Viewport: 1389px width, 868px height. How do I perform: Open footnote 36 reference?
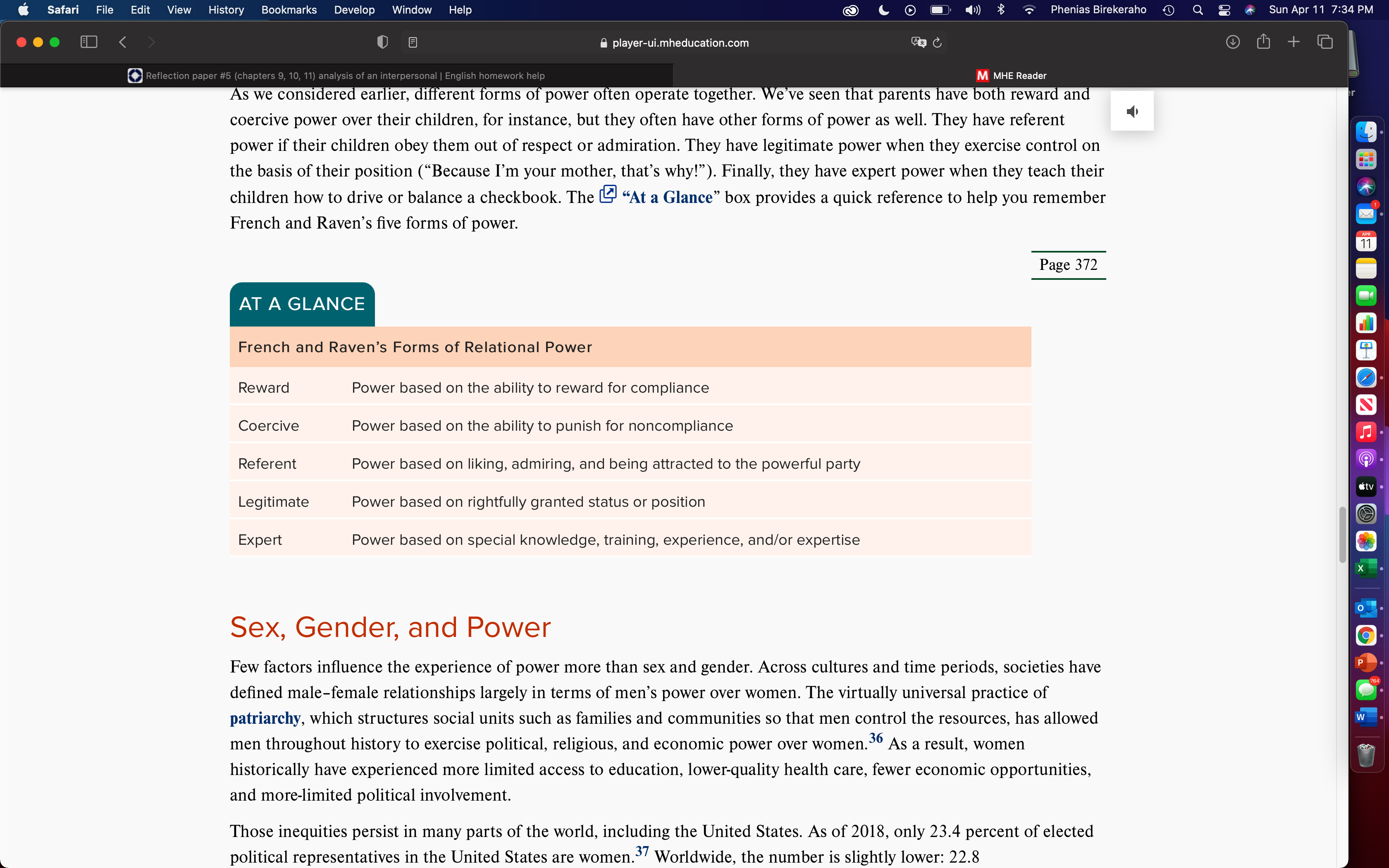click(875, 738)
